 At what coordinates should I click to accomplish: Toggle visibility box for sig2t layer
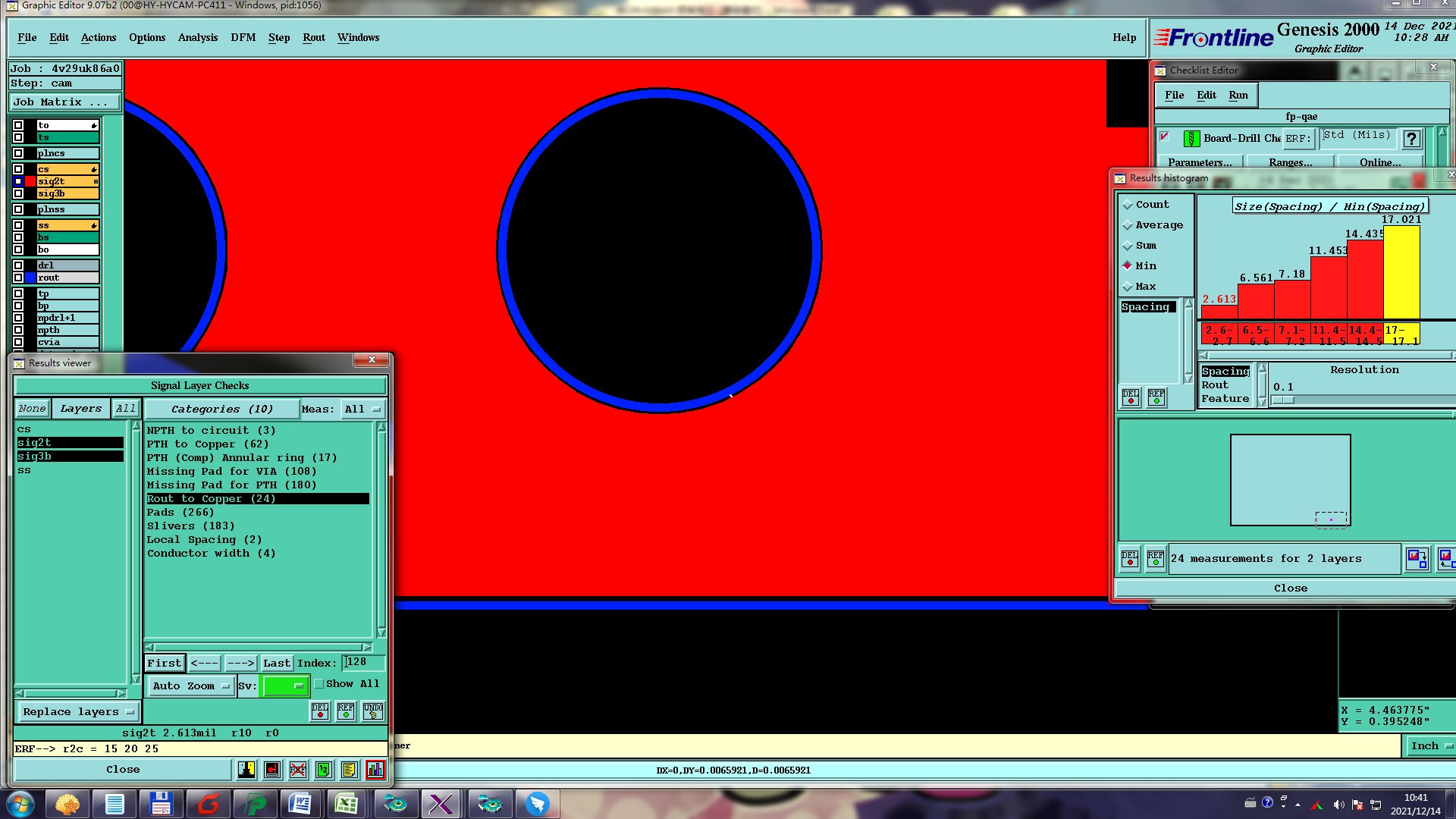click(x=18, y=181)
